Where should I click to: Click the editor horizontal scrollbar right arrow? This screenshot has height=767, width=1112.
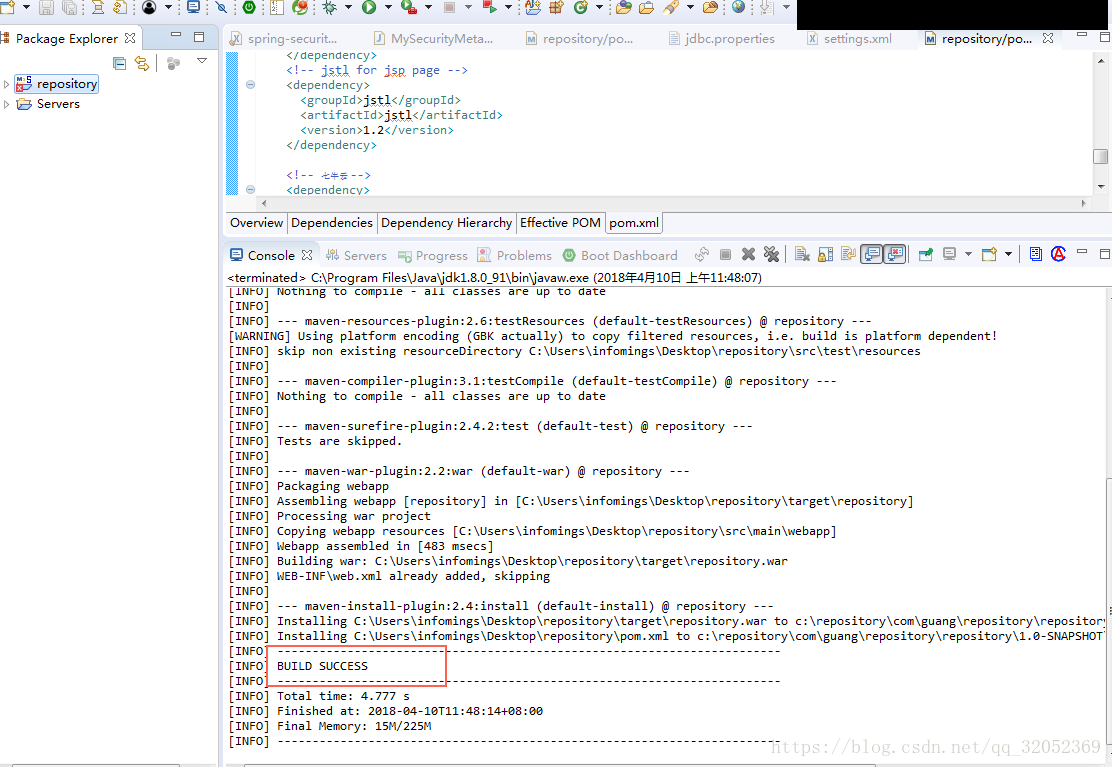(x=1083, y=203)
